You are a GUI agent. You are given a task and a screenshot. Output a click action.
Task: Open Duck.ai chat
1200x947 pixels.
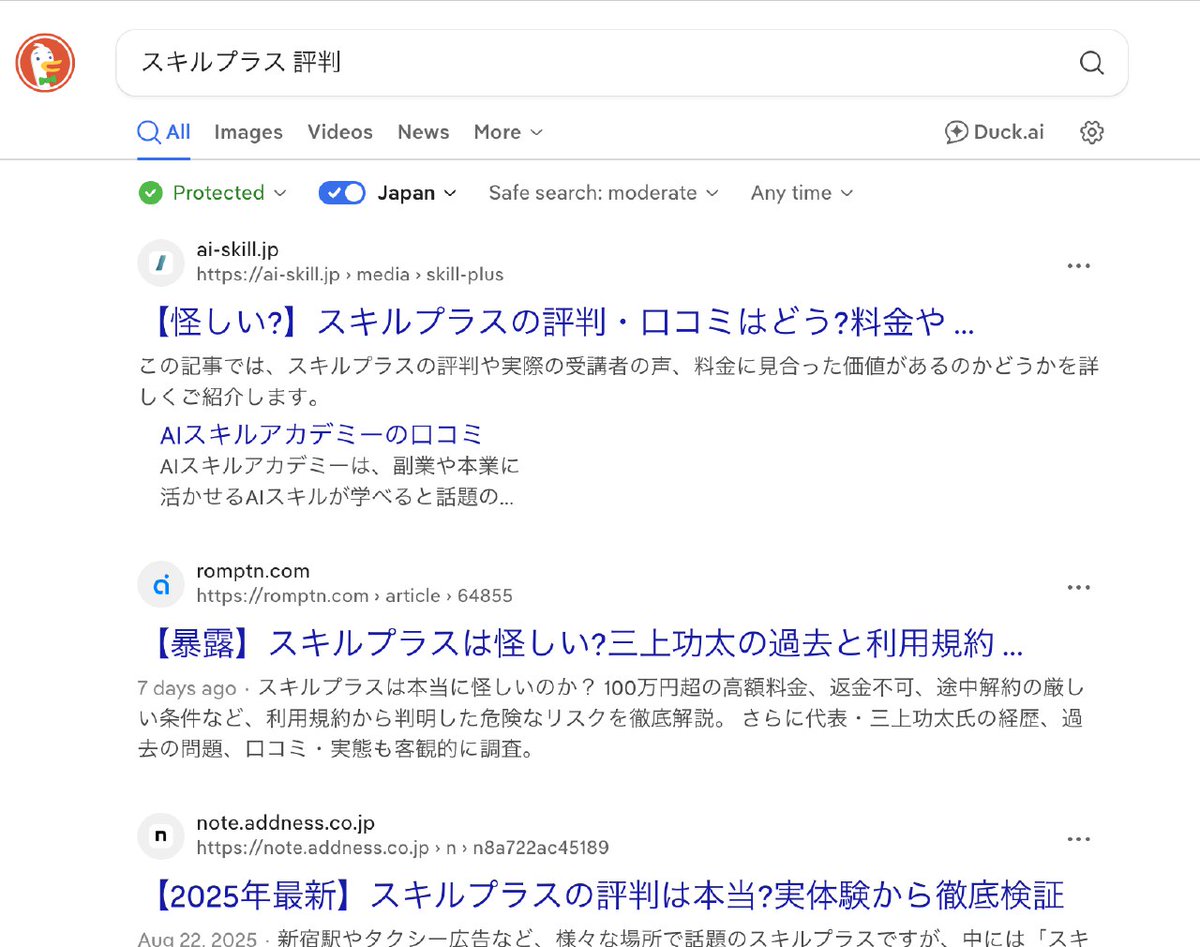pyautogui.click(x=994, y=131)
